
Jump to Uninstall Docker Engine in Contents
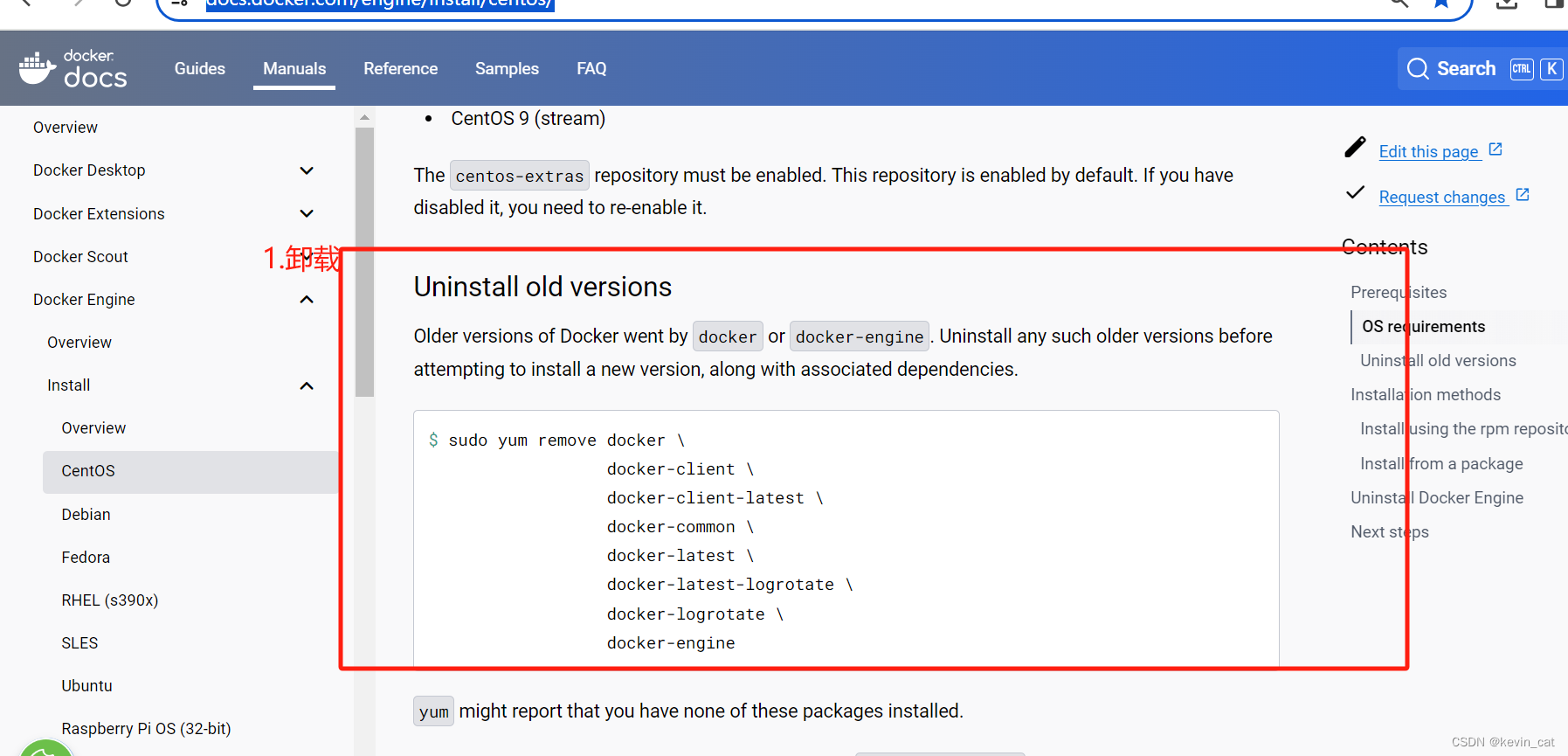(x=1437, y=498)
